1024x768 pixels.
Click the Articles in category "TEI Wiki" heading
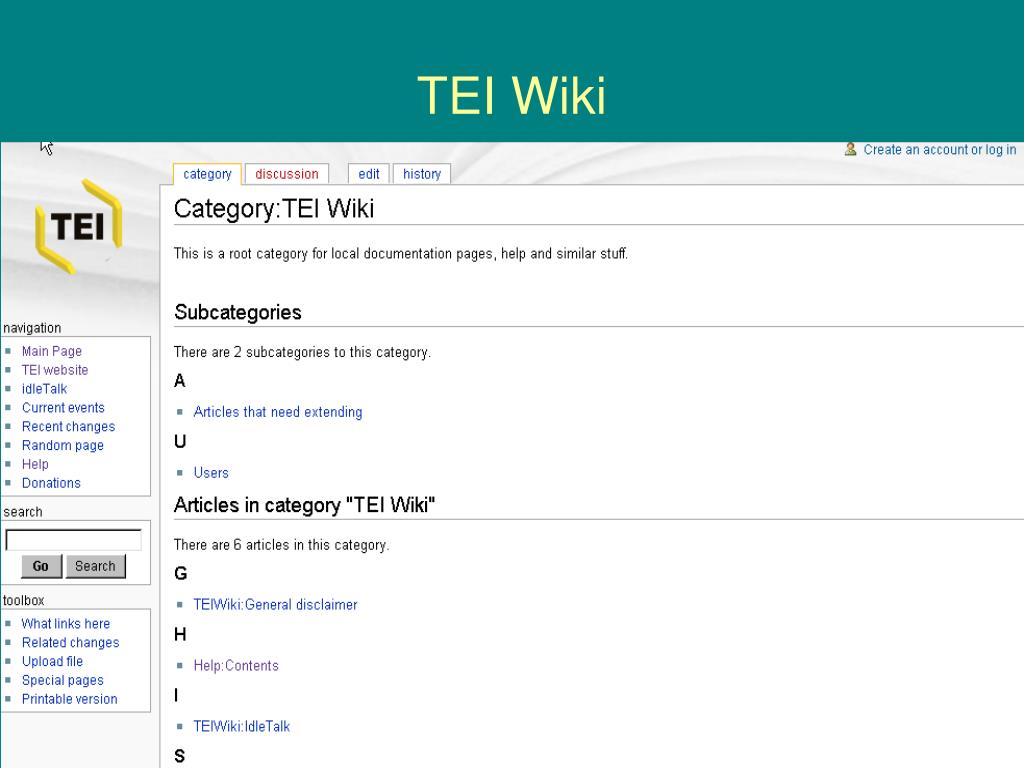point(304,505)
